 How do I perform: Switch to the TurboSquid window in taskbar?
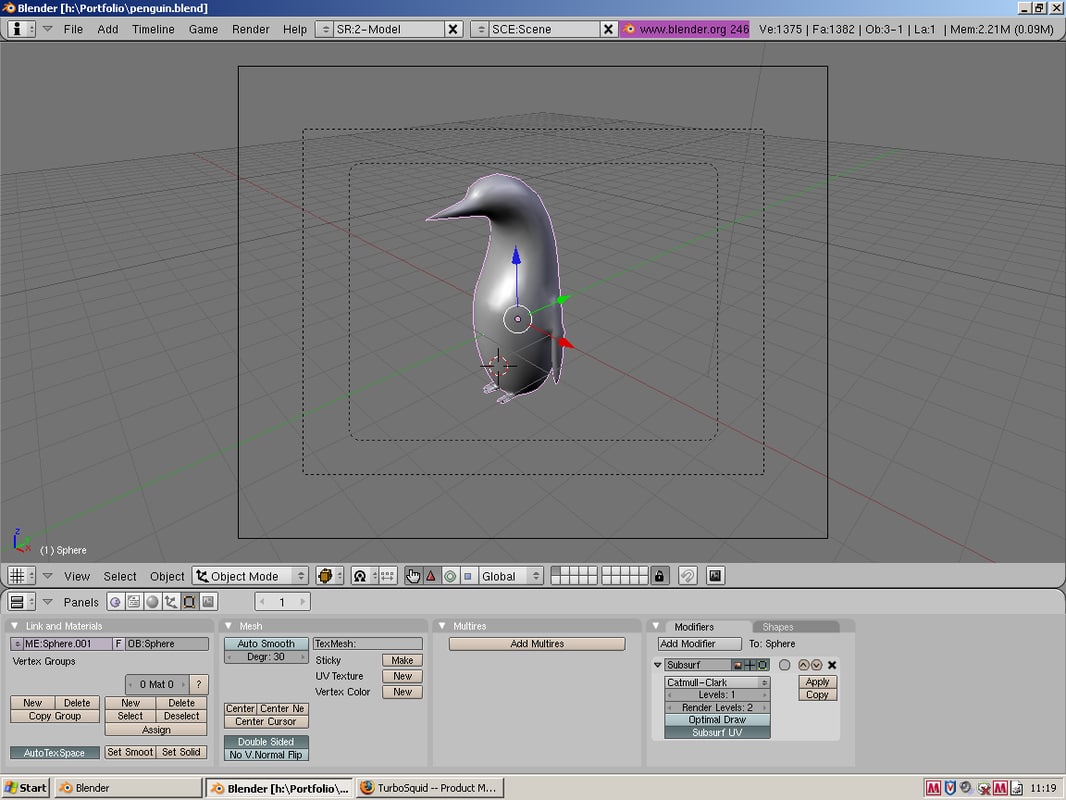tap(430, 787)
